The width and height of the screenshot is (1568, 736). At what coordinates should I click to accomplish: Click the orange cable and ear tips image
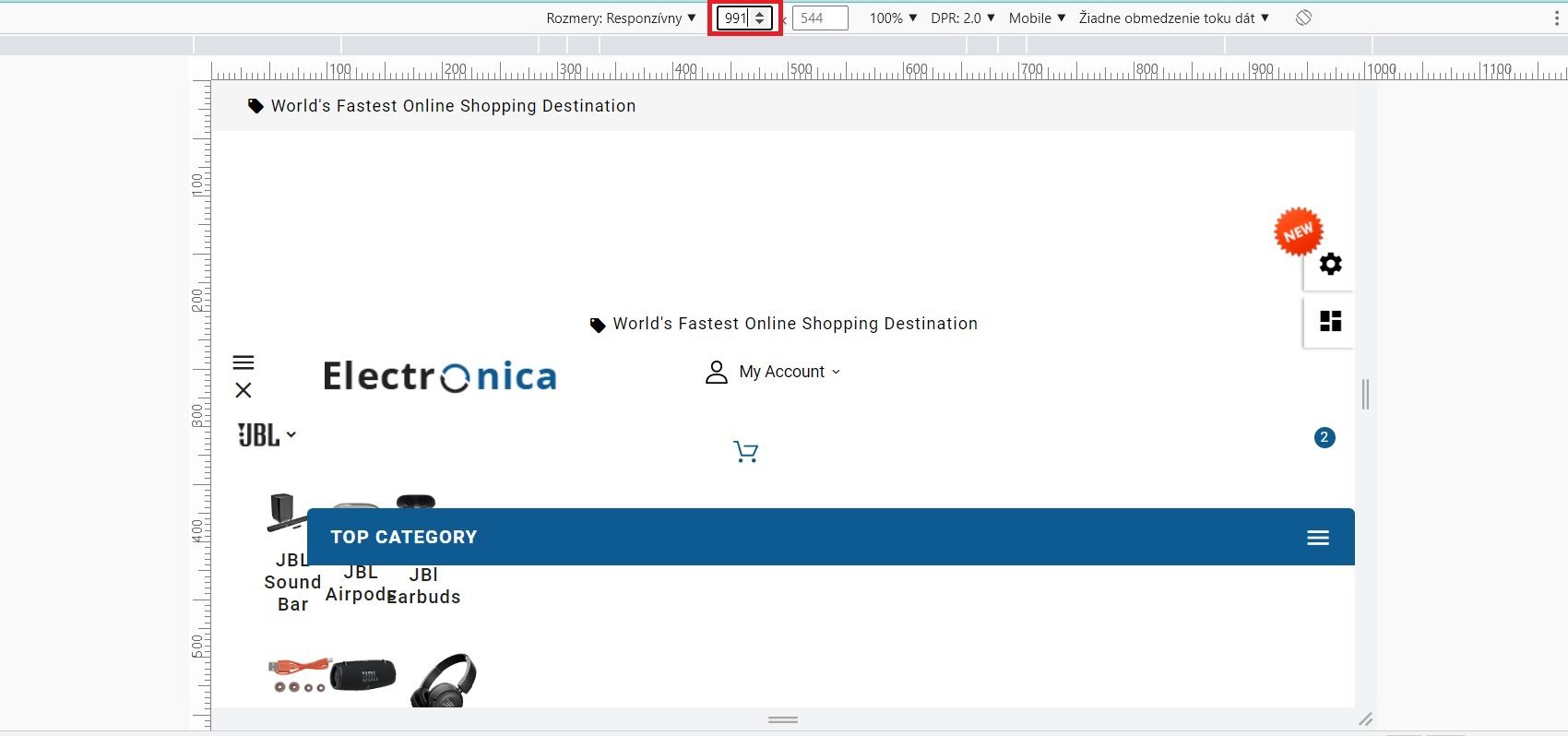pos(299,675)
